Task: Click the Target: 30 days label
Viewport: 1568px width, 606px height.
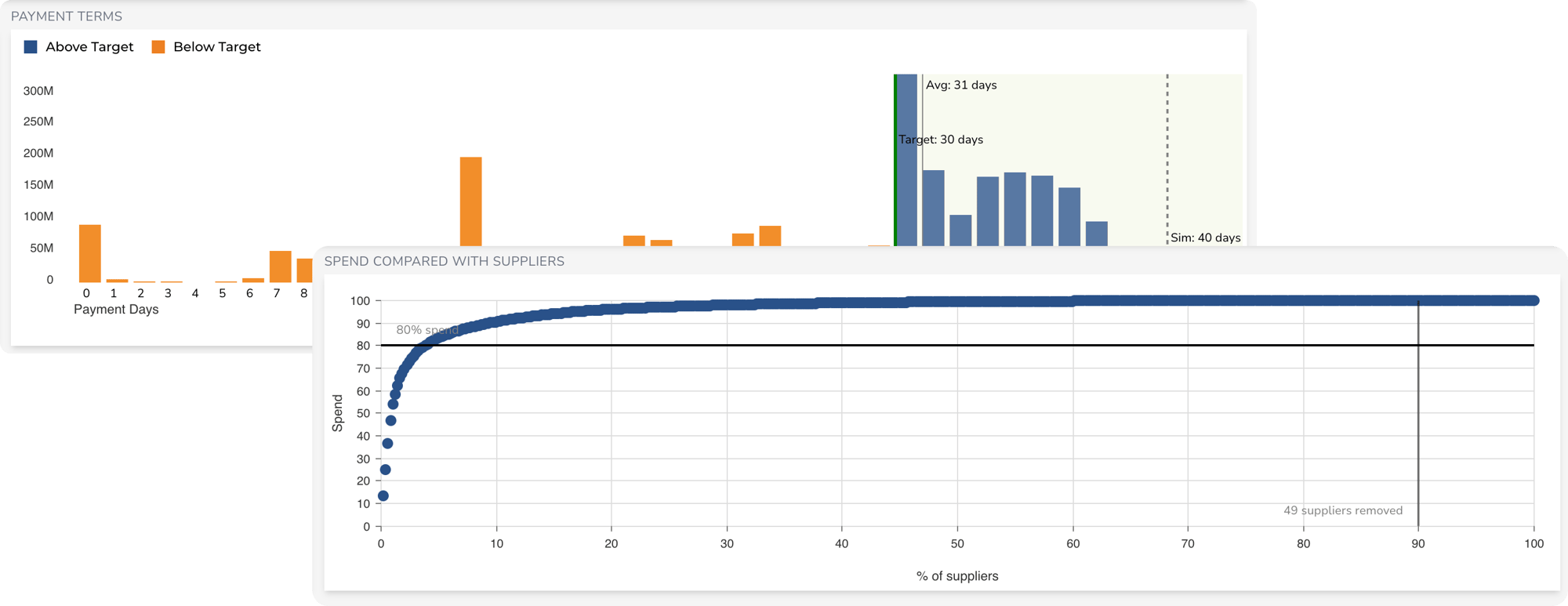Action: pos(941,140)
